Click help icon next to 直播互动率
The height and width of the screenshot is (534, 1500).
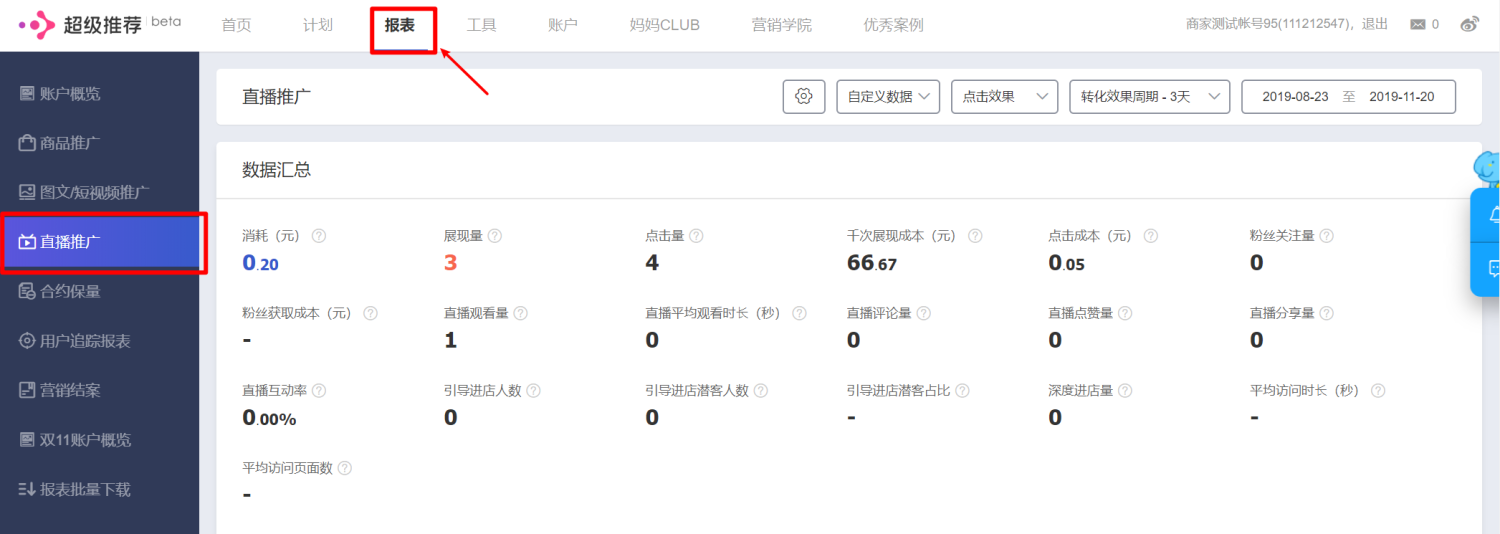point(319,391)
